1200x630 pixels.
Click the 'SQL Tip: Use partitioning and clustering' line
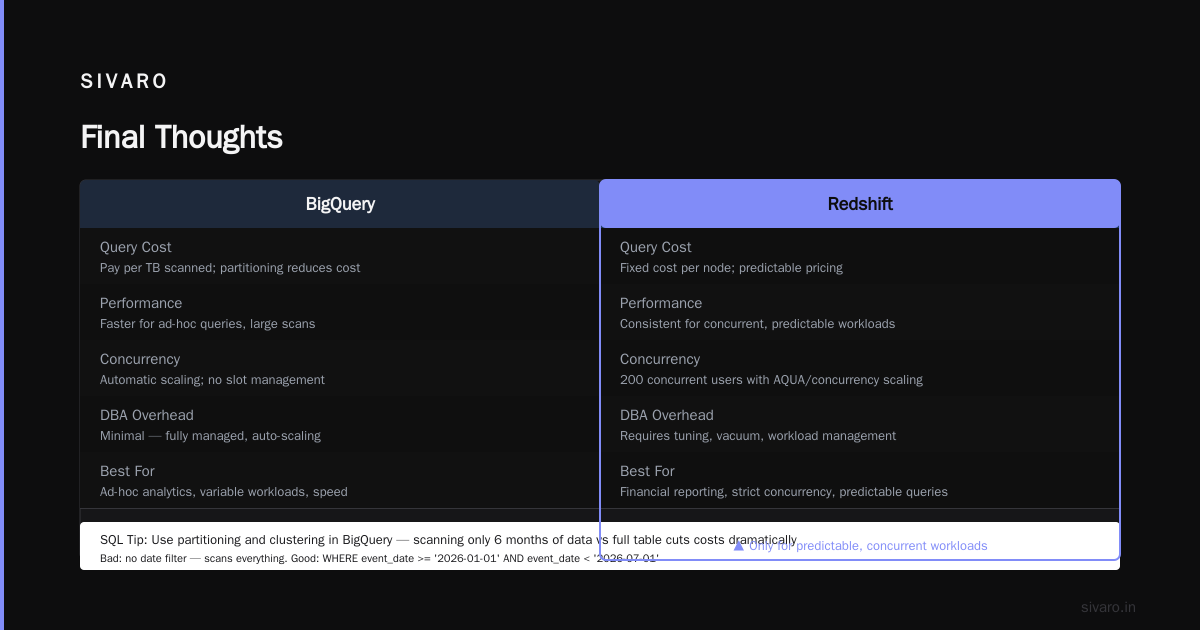point(449,540)
